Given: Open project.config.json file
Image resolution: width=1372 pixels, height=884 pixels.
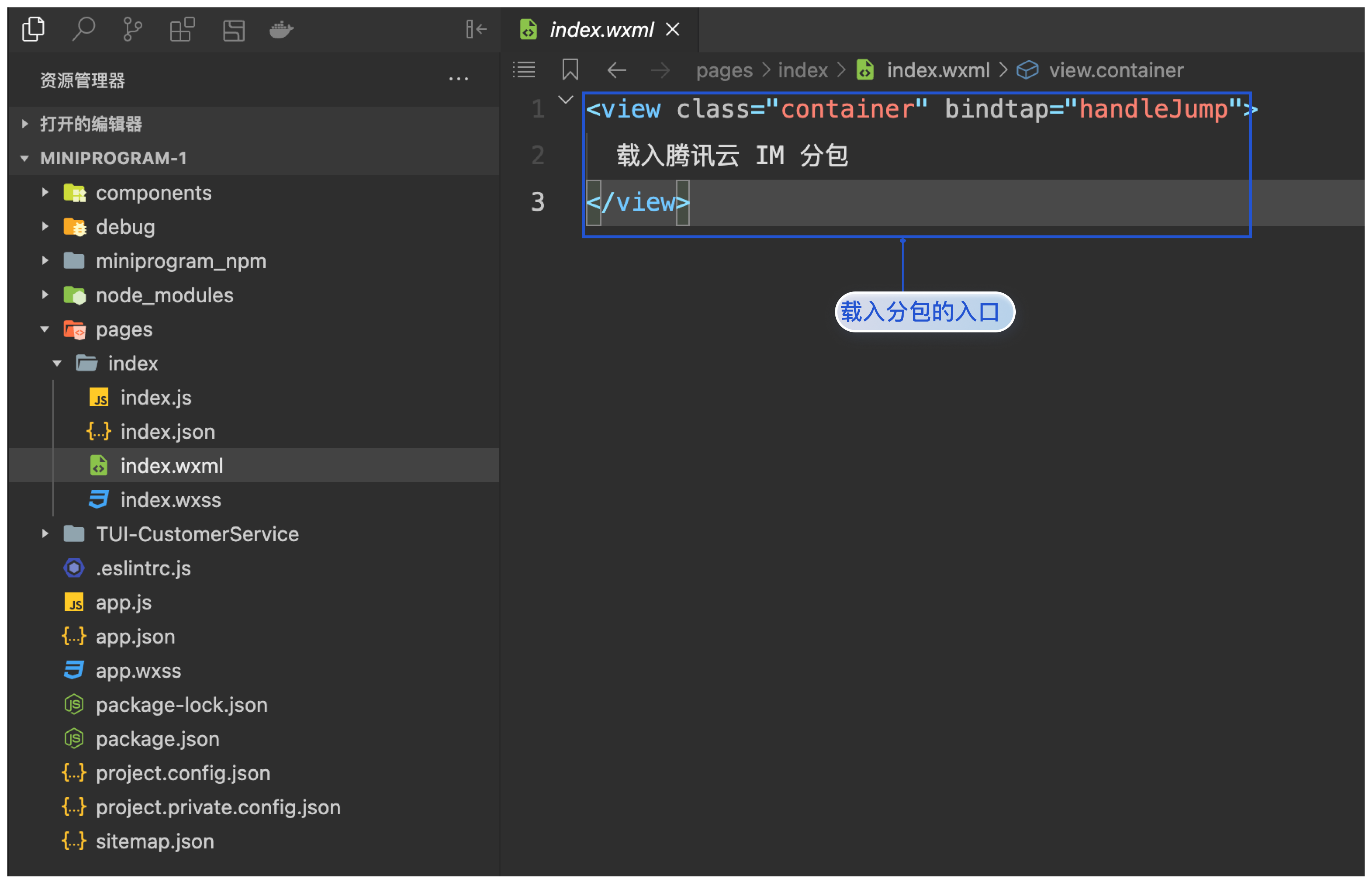Looking at the screenshot, I should (254, 773).
